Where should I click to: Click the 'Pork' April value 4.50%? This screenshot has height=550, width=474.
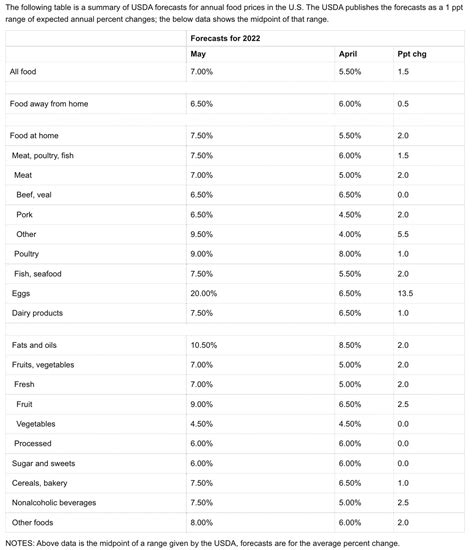(x=350, y=215)
